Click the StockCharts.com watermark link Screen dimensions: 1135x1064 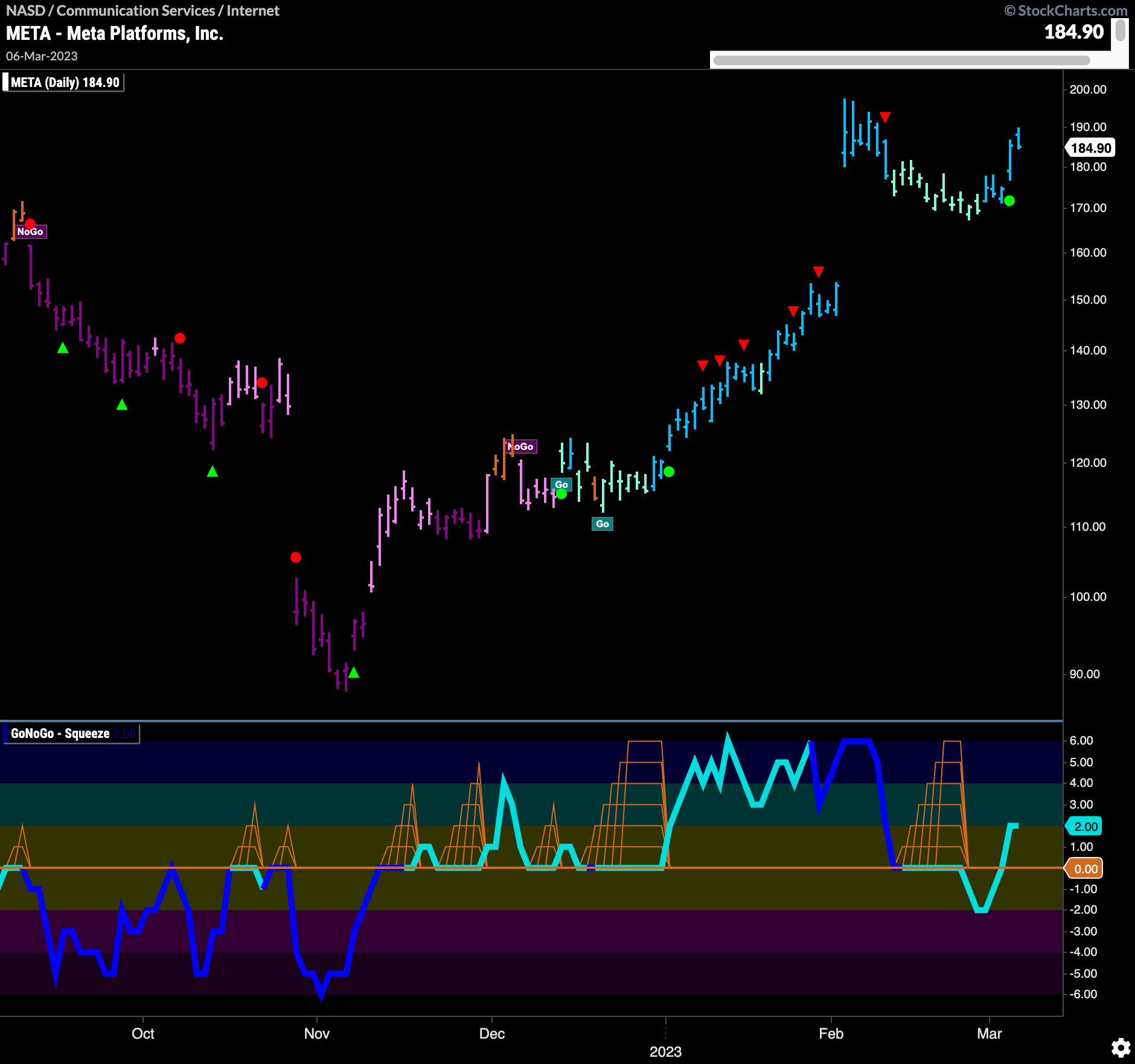point(1066,10)
